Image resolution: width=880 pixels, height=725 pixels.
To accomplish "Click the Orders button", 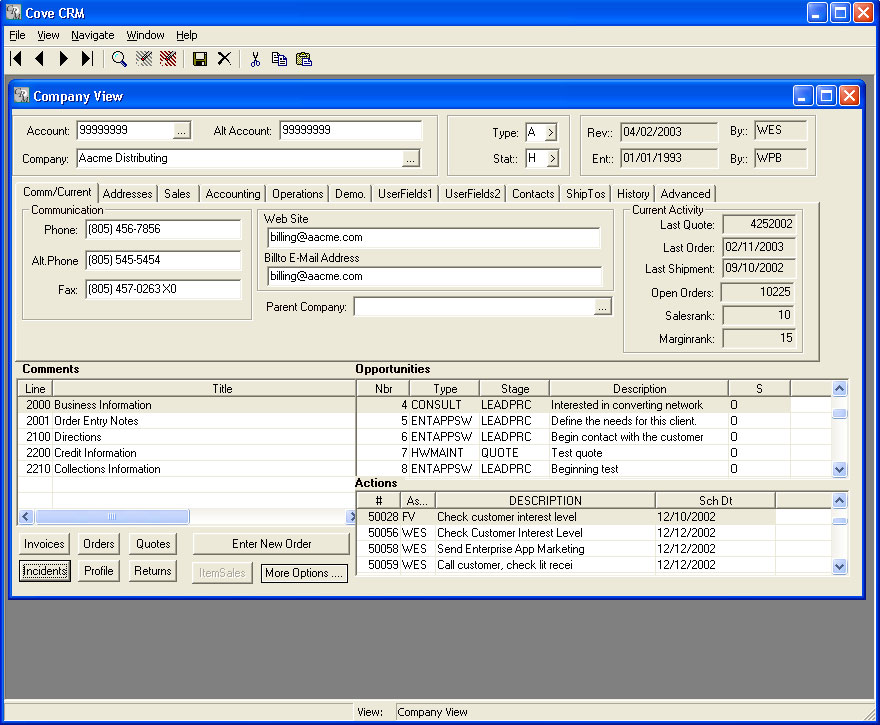I will [x=99, y=544].
